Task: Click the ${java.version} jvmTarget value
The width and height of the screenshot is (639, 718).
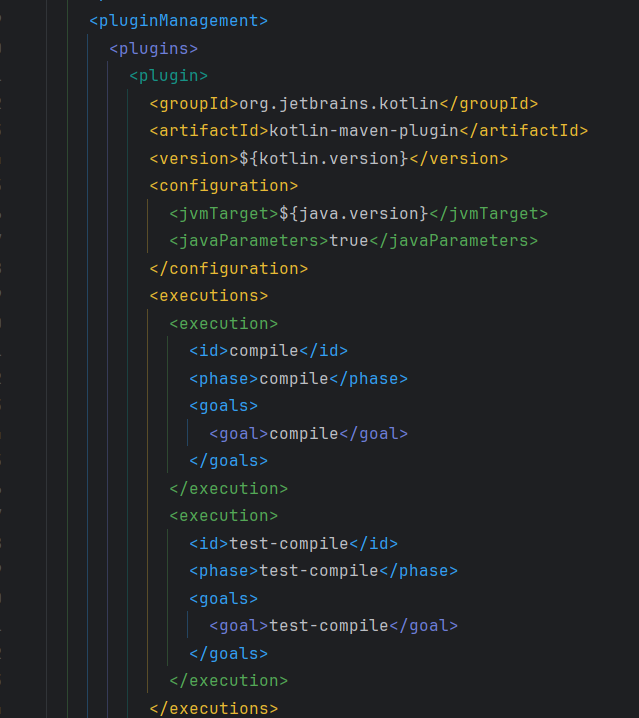Action: pyautogui.click(x=353, y=213)
